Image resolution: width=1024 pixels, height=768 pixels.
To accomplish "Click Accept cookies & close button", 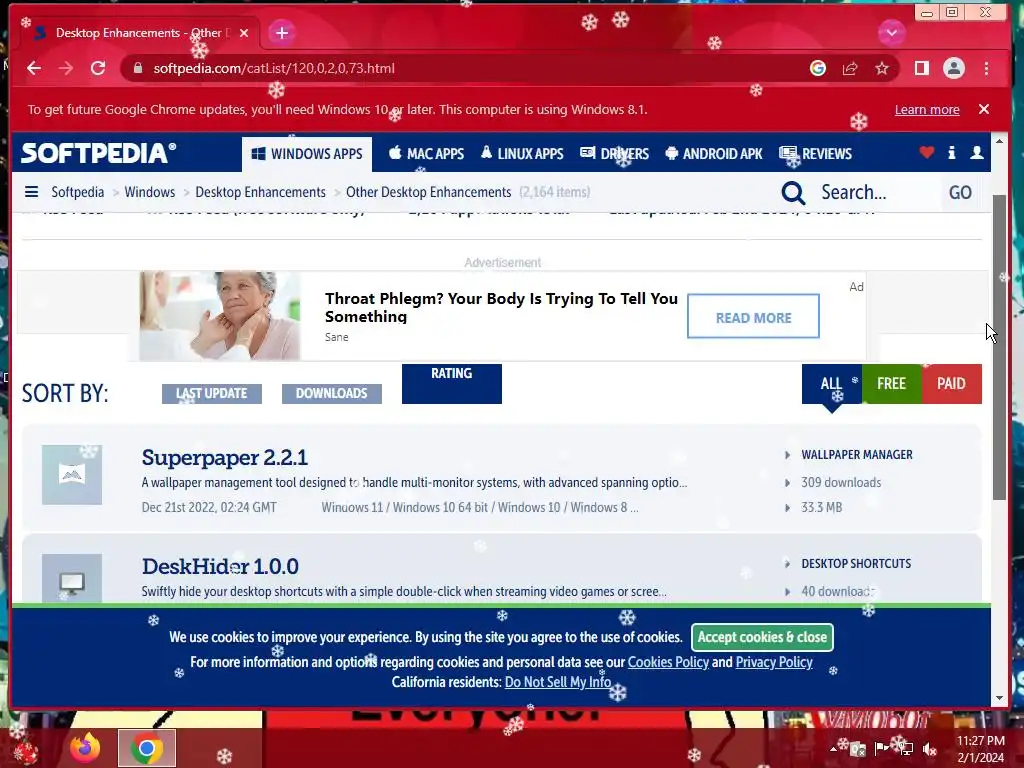I will pos(762,637).
